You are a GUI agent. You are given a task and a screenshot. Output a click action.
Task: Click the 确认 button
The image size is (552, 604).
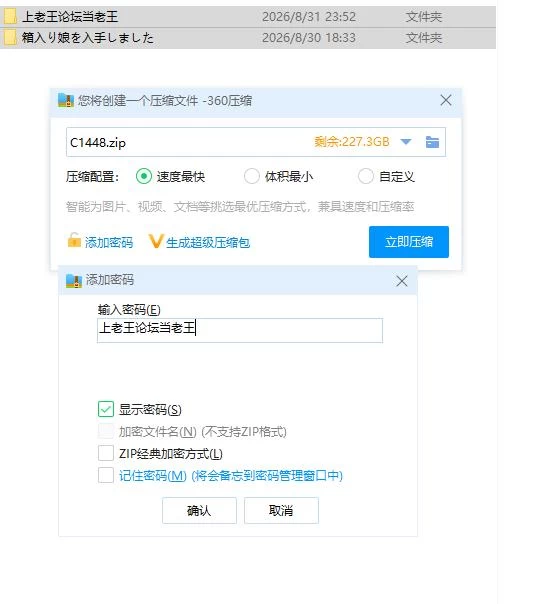199,510
